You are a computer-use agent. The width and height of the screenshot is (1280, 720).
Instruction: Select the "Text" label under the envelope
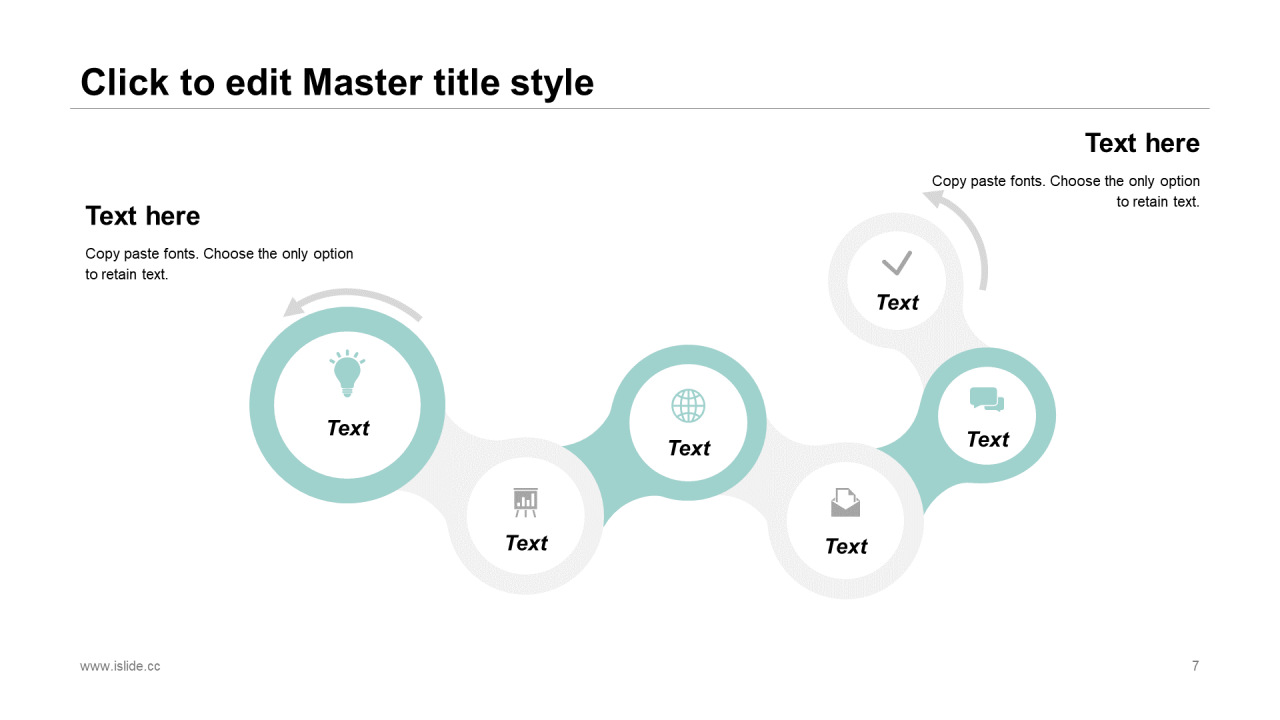pyautogui.click(x=846, y=546)
